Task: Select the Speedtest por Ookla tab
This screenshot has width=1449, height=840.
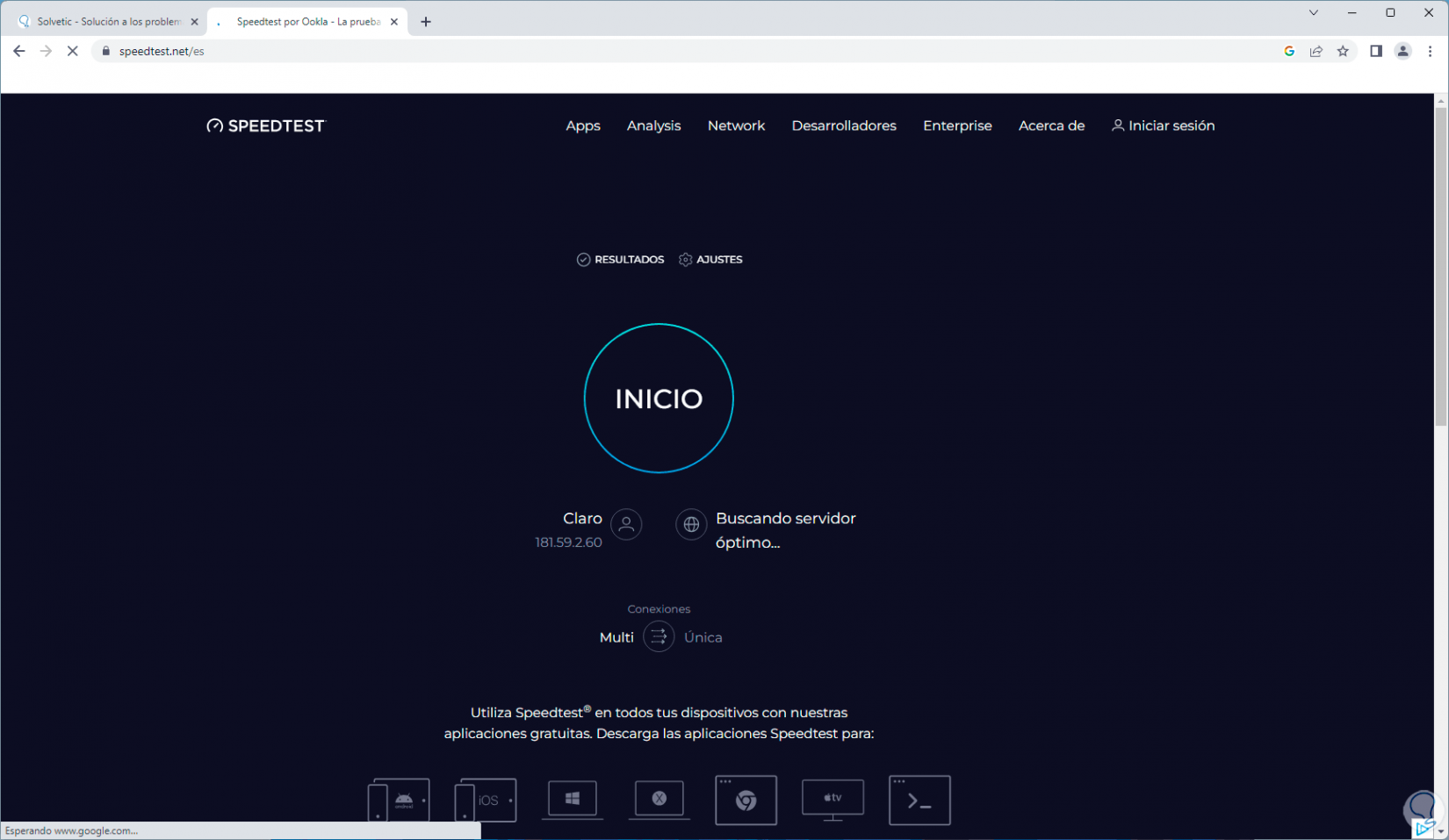Action: coord(307,22)
